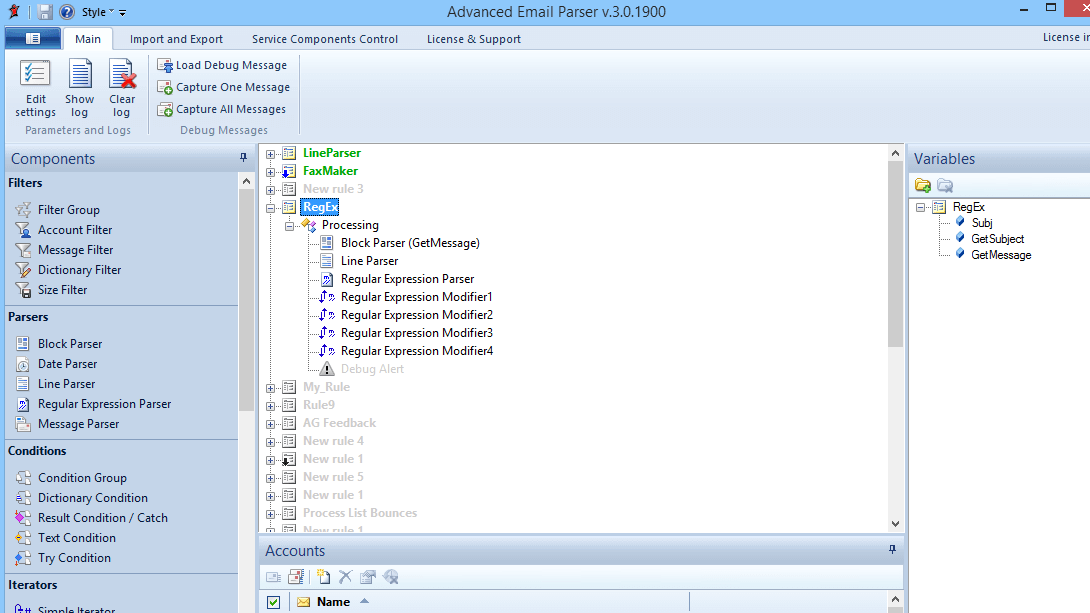The width and height of the screenshot is (1090, 613).
Task: Click the rules tree vertical scrollbar thumb
Action: pos(895,254)
